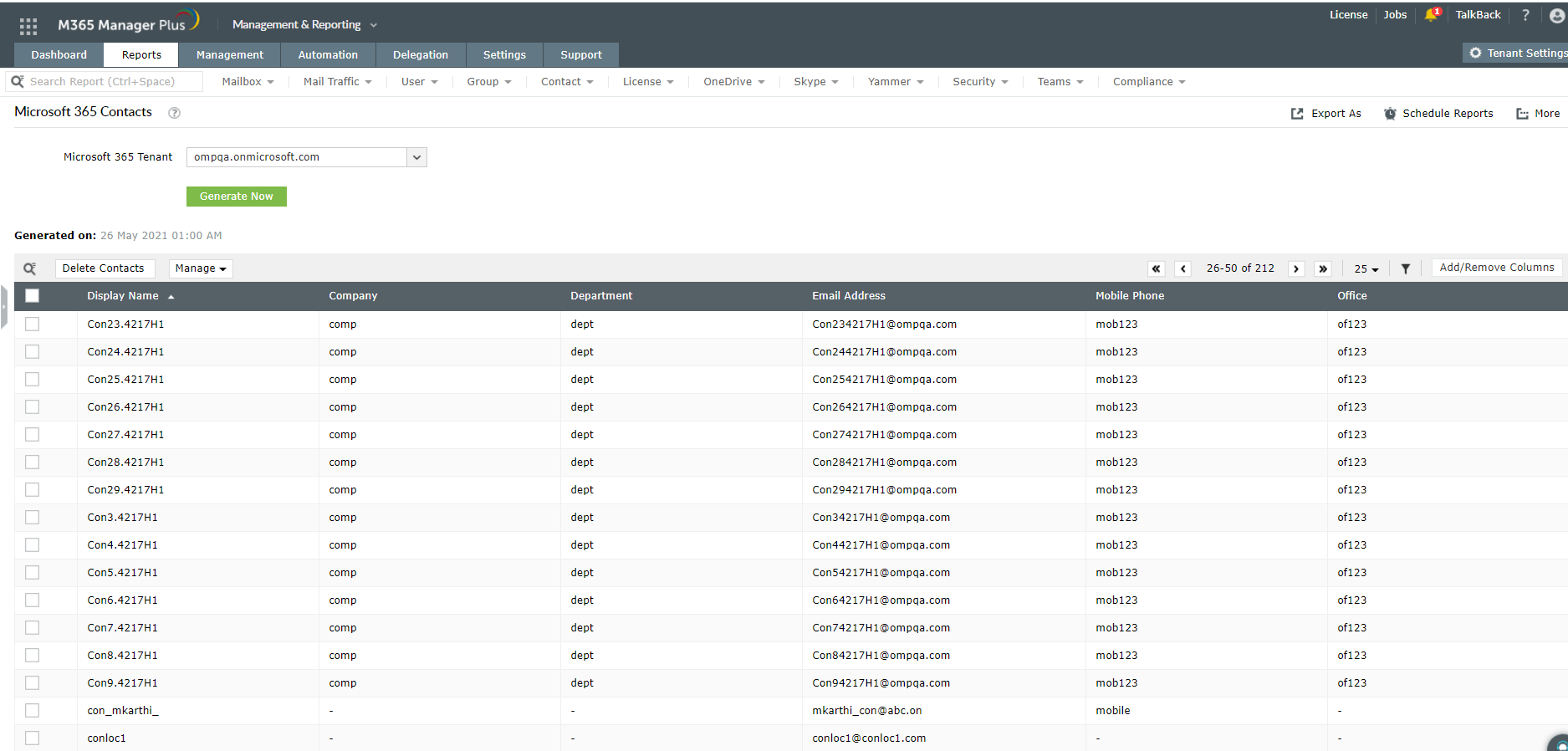The width and height of the screenshot is (1568, 751).
Task: Expand the Compliance reports menu
Action: (x=1149, y=82)
